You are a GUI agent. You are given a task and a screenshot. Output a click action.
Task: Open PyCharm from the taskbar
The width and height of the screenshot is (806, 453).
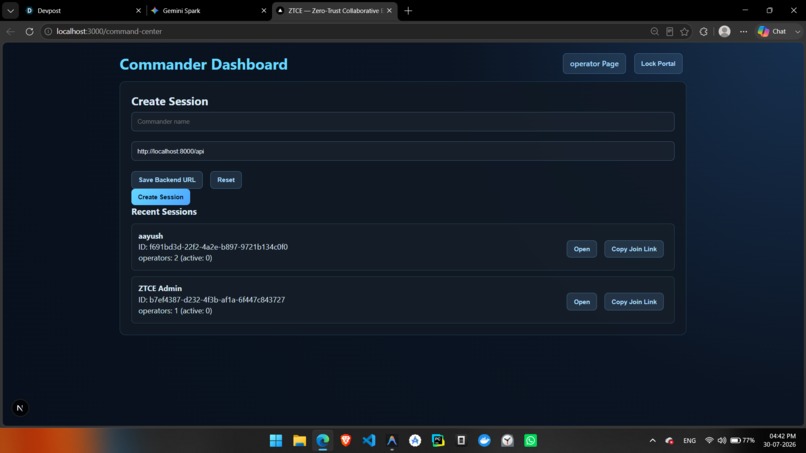[438, 440]
